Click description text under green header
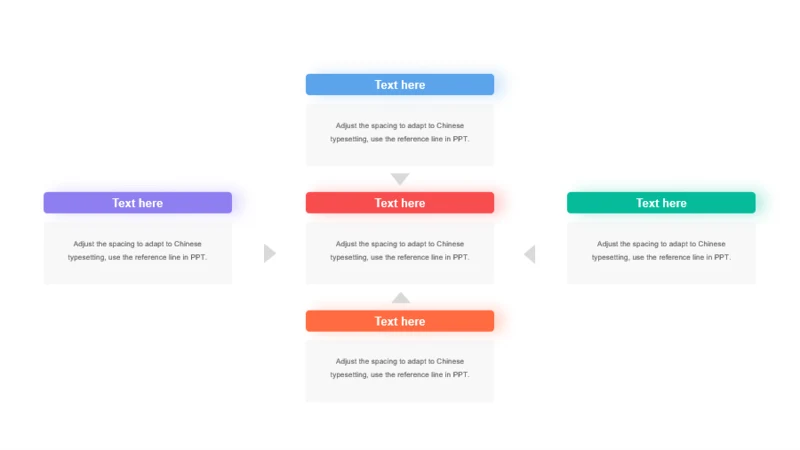 661,251
